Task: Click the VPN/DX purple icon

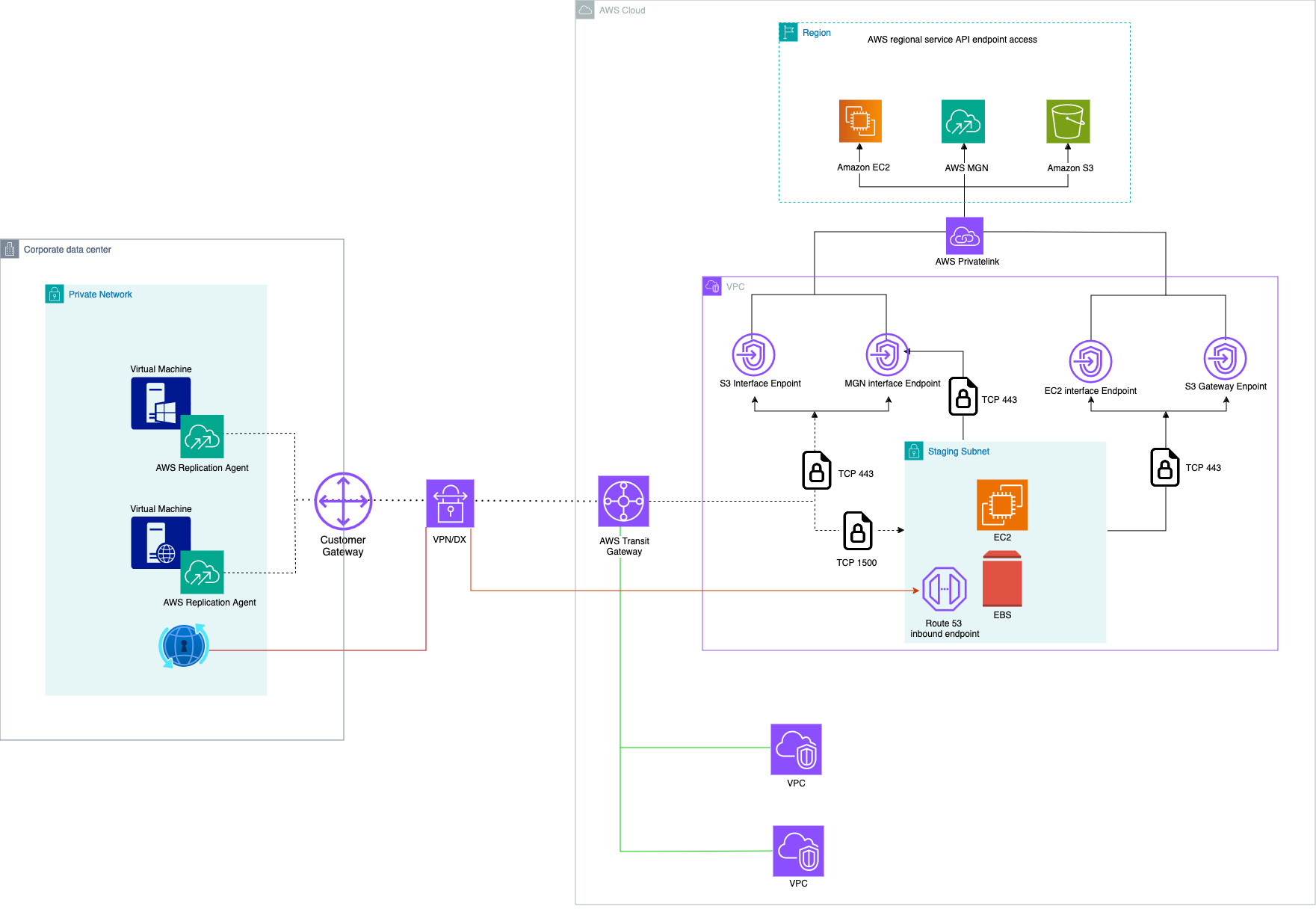Action: [450, 503]
